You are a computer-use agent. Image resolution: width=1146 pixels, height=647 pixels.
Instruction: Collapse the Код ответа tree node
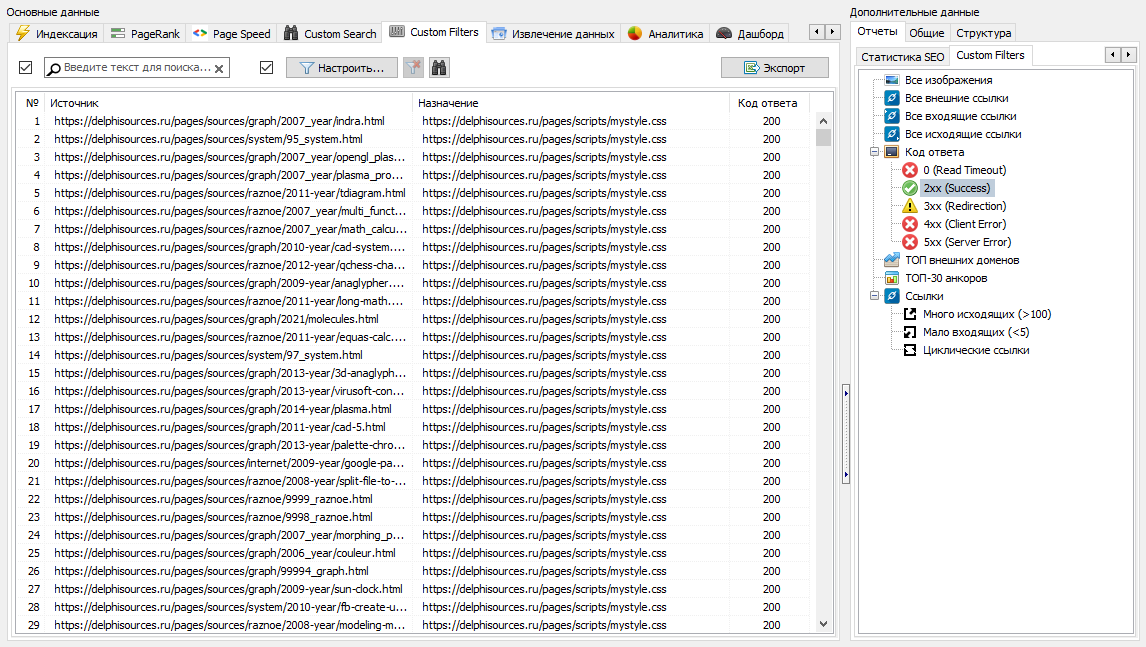pyautogui.click(x=874, y=152)
